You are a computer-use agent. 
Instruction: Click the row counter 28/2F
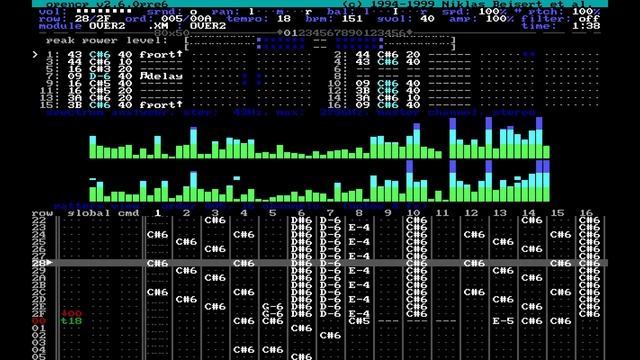tap(93, 19)
